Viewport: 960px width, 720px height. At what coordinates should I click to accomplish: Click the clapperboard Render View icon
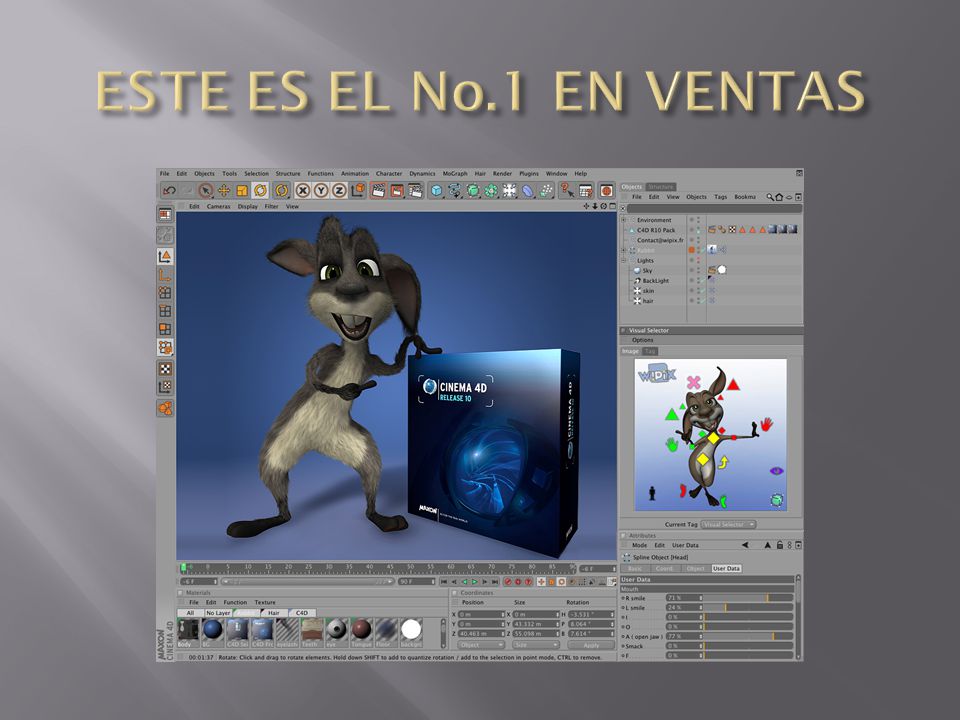click(x=379, y=190)
